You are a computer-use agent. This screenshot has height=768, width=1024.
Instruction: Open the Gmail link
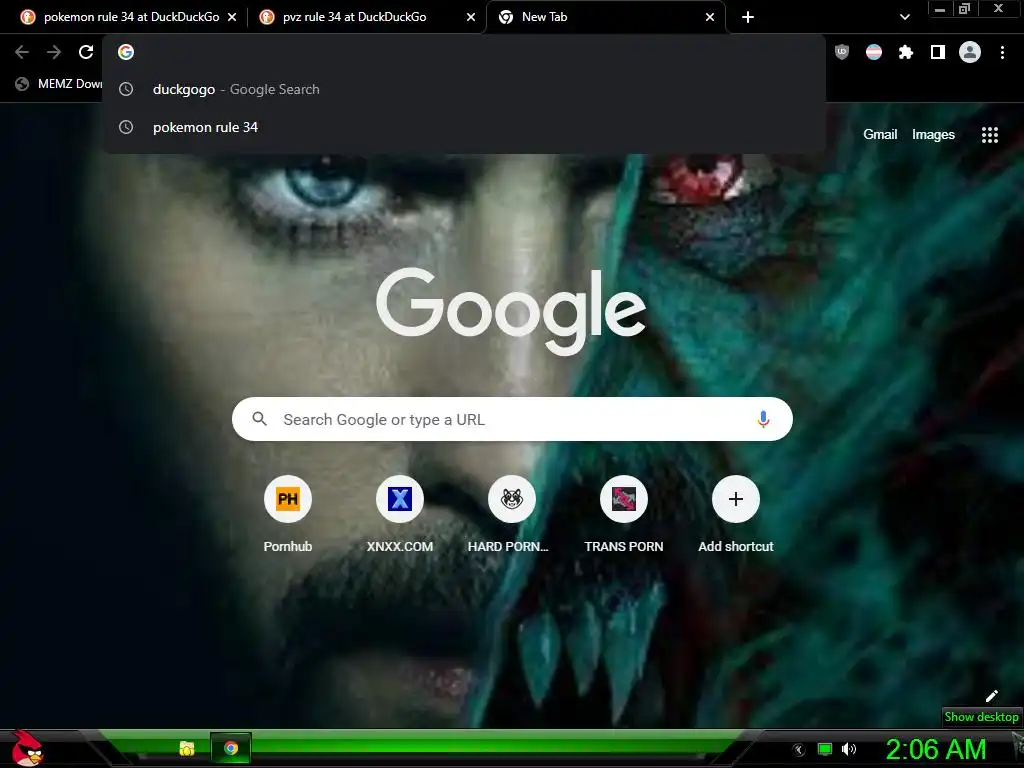coord(880,135)
